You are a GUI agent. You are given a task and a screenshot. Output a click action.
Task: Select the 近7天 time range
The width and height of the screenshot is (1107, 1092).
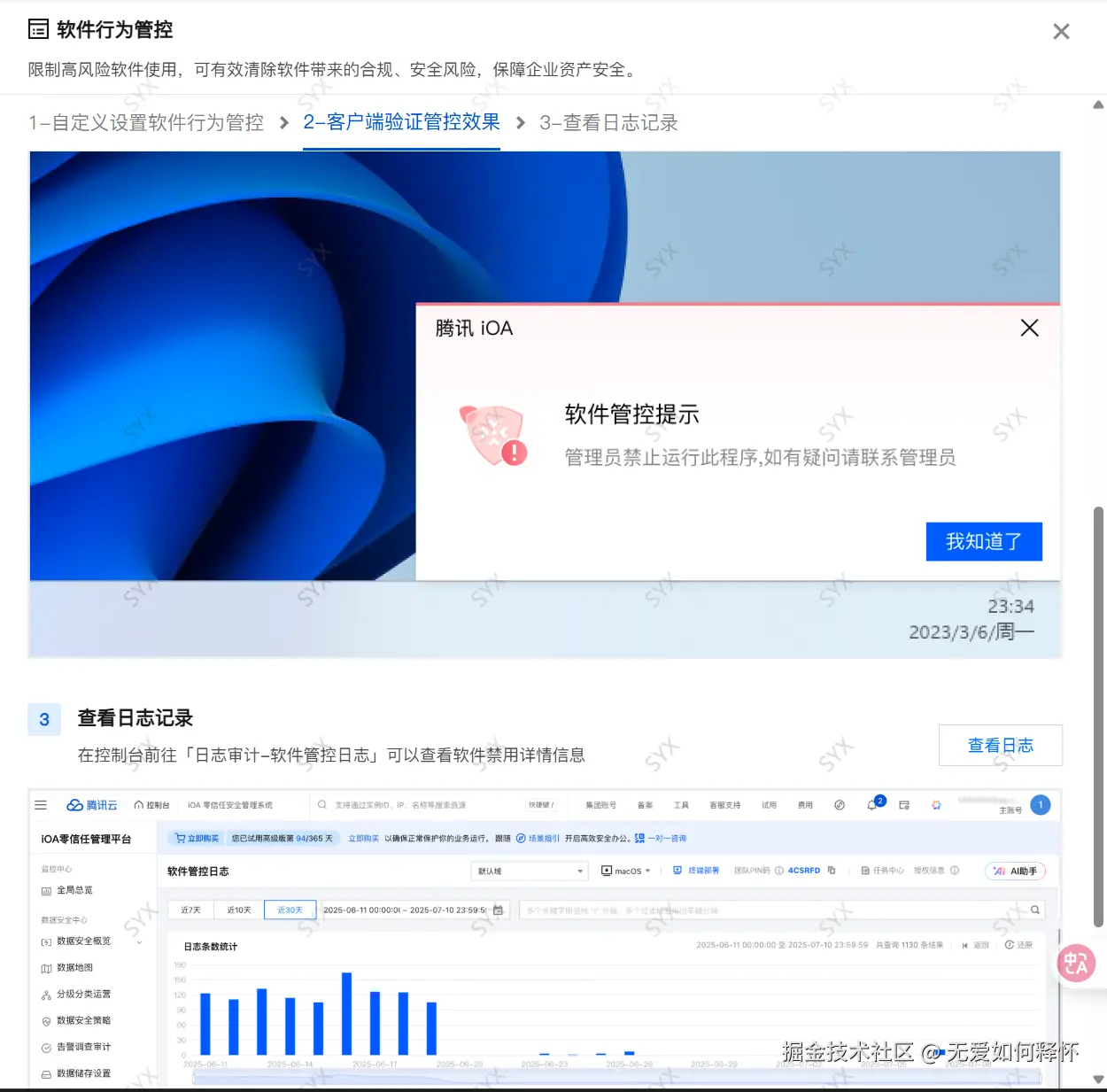pyautogui.click(x=190, y=910)
